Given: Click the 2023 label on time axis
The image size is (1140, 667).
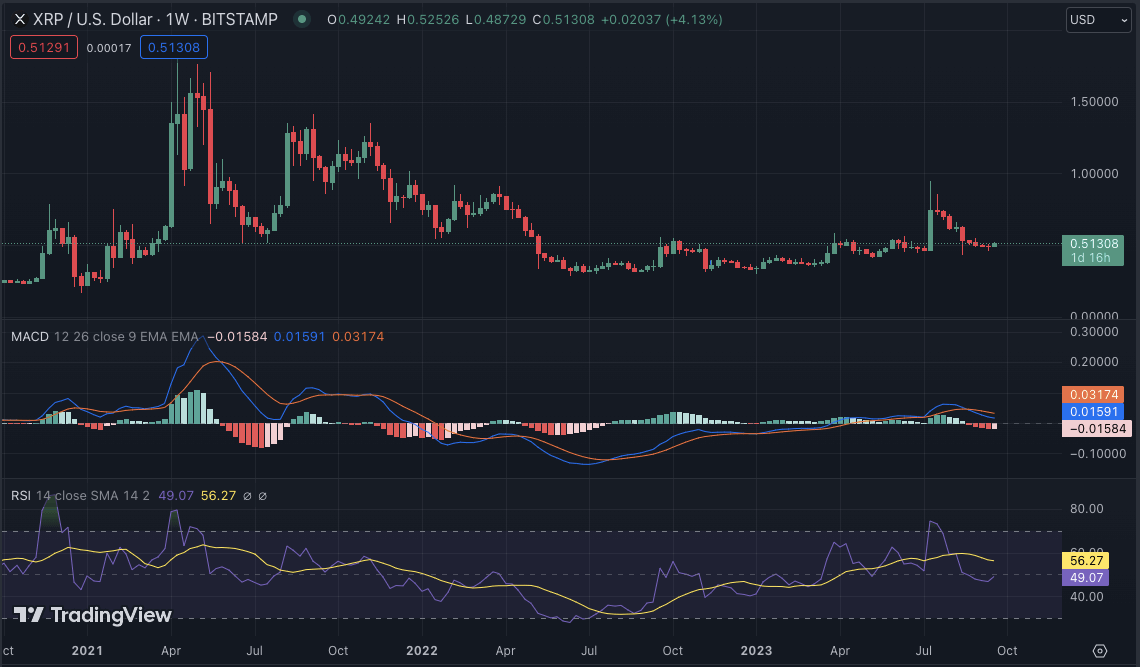Looking at the screenshot, I should tap(756, 649).
